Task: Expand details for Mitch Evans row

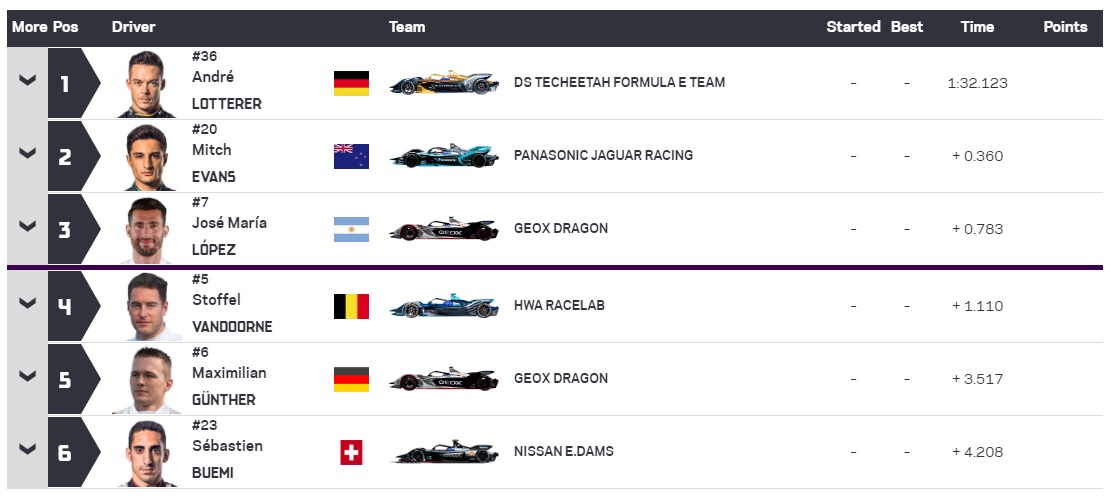Action: click(28, 153)
